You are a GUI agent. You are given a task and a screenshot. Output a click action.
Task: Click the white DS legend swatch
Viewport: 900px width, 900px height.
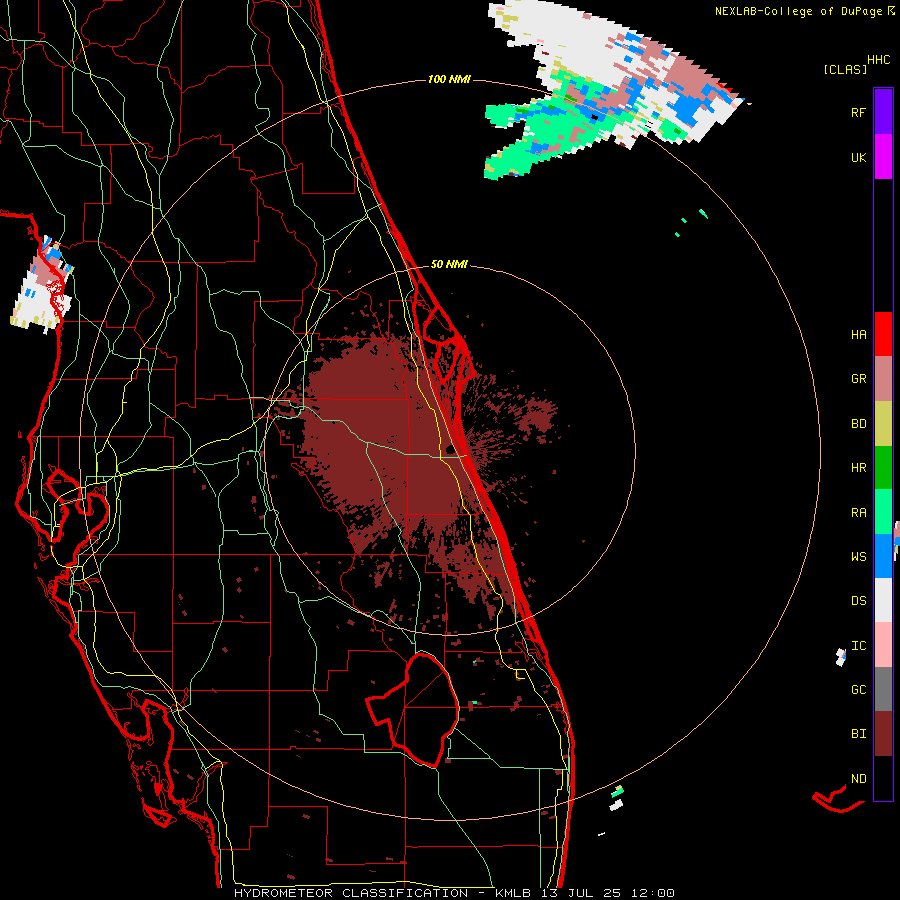pos(883,600)
